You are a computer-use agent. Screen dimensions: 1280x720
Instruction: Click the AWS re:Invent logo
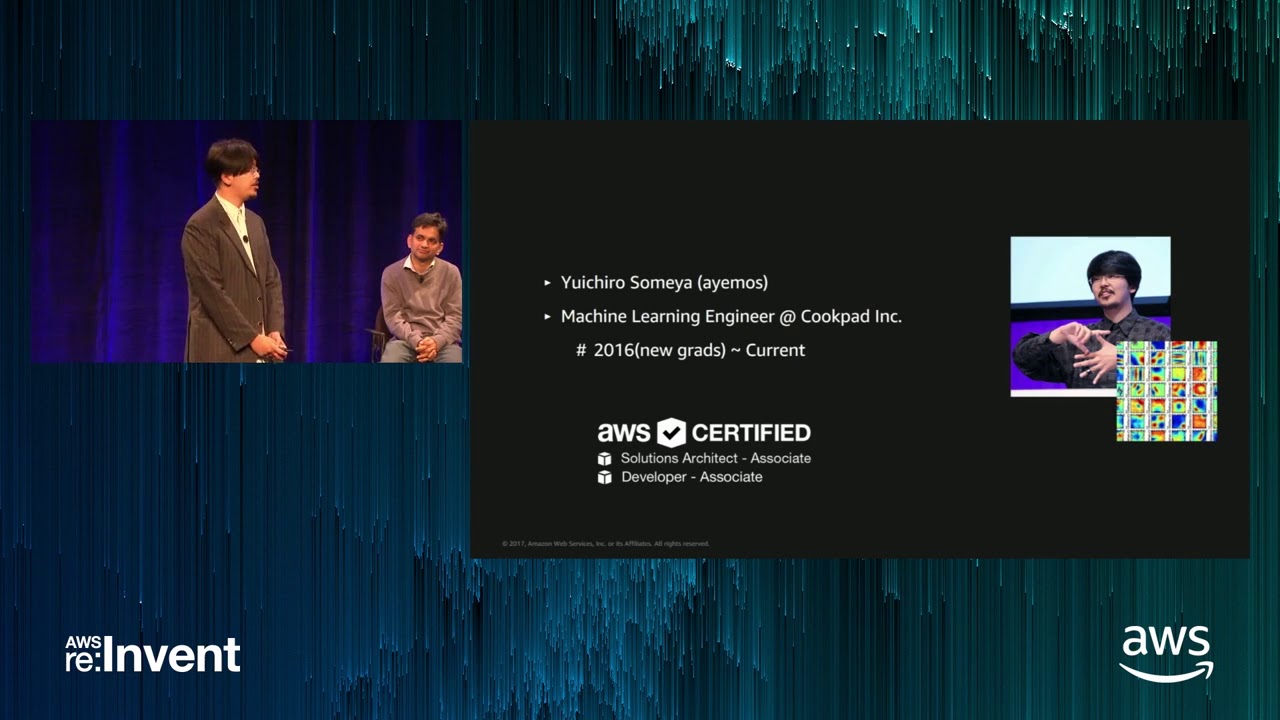[x=153, y=655]
